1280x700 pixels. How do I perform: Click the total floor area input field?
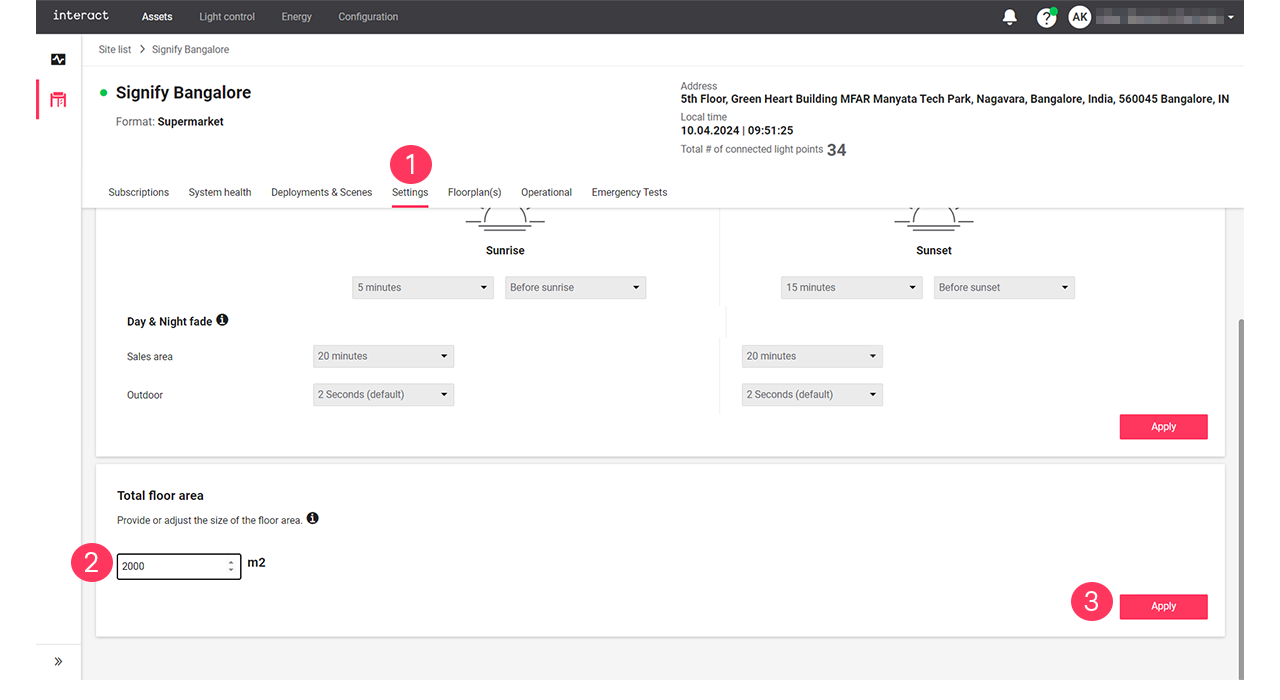coord(170,566)
